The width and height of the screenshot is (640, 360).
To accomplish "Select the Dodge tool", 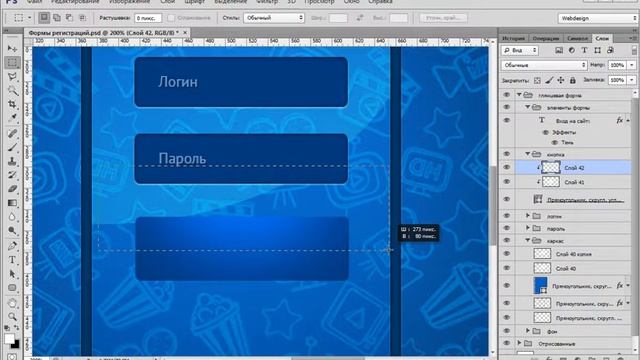I will pyautogui.click(x=12, y=231).
